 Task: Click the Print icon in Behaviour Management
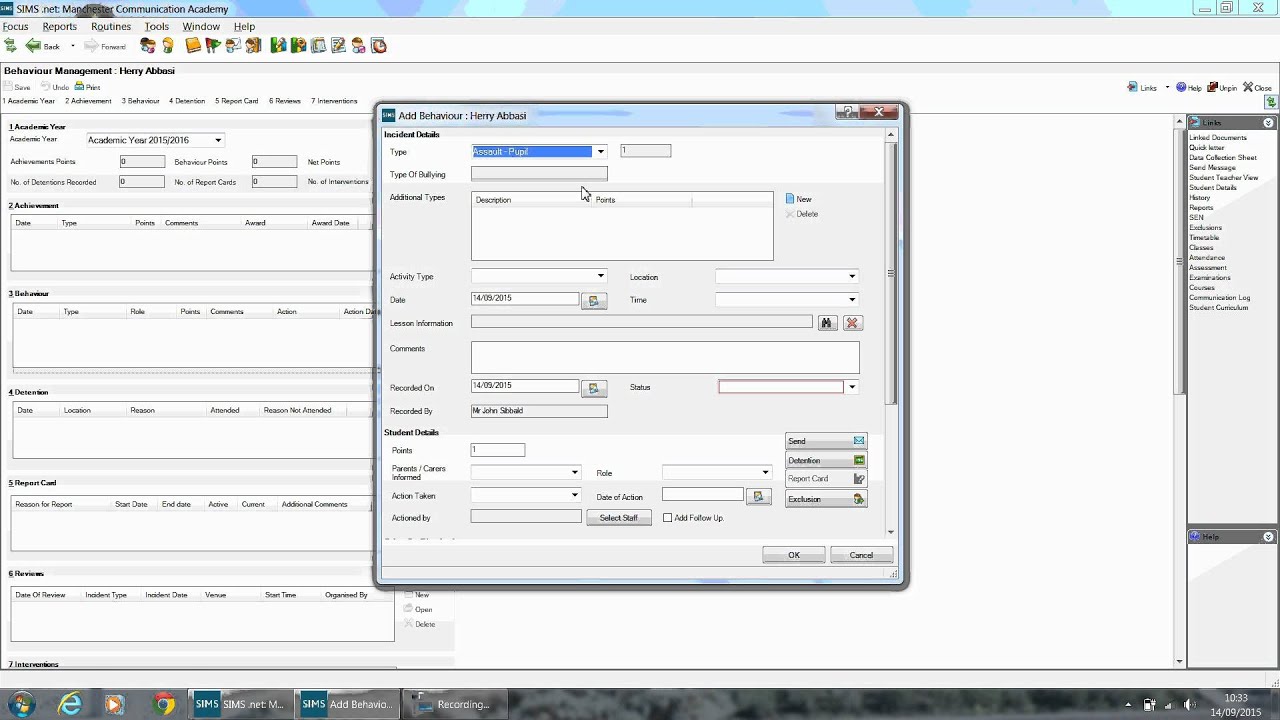[79, 87]
